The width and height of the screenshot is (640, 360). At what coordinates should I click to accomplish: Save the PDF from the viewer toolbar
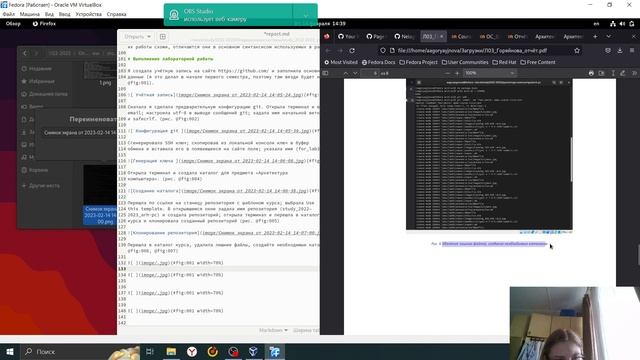pyautogui.click(x=601, y=73)
